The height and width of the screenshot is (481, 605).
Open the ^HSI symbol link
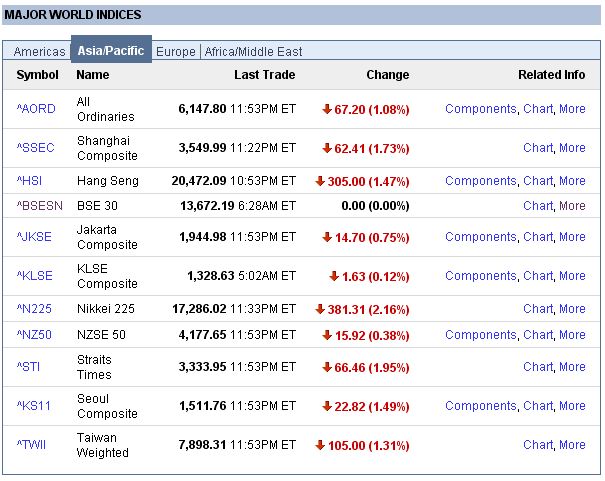(31, 181)
